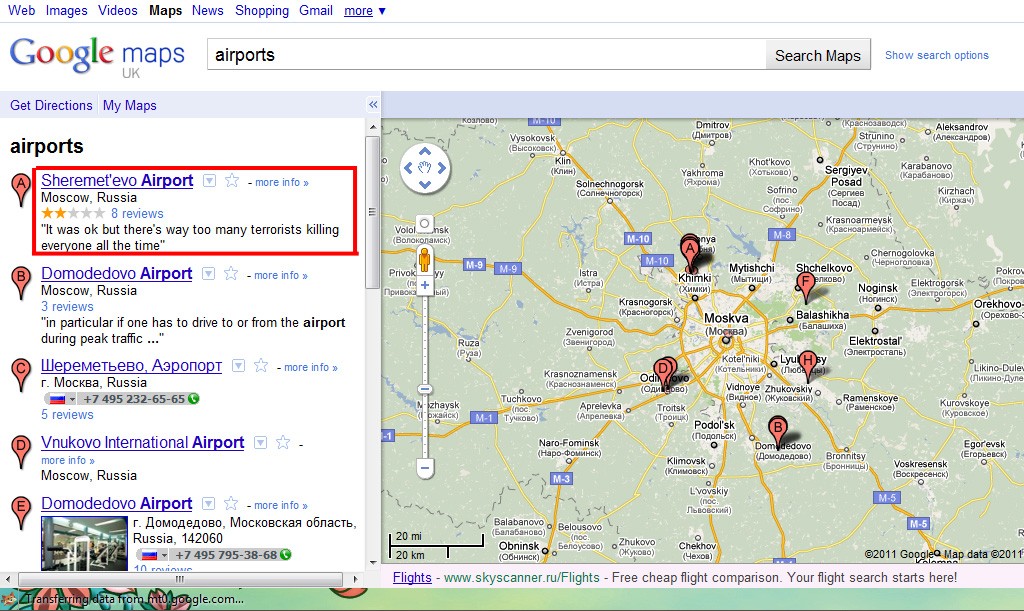Open dropdown next to Vnukovo International Airport
Viewport: 1024px width, 611px height.
[260, 443]
